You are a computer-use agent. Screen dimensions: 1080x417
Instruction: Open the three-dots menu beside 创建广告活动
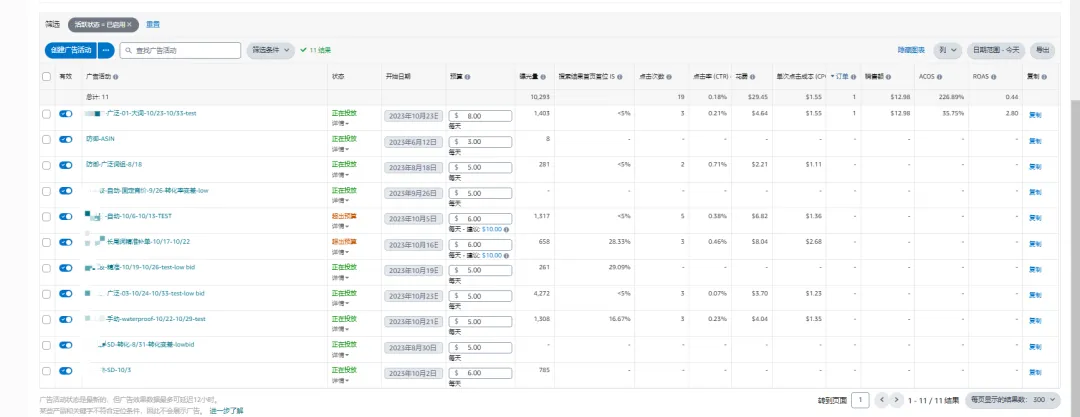click(x=105, y=50)
